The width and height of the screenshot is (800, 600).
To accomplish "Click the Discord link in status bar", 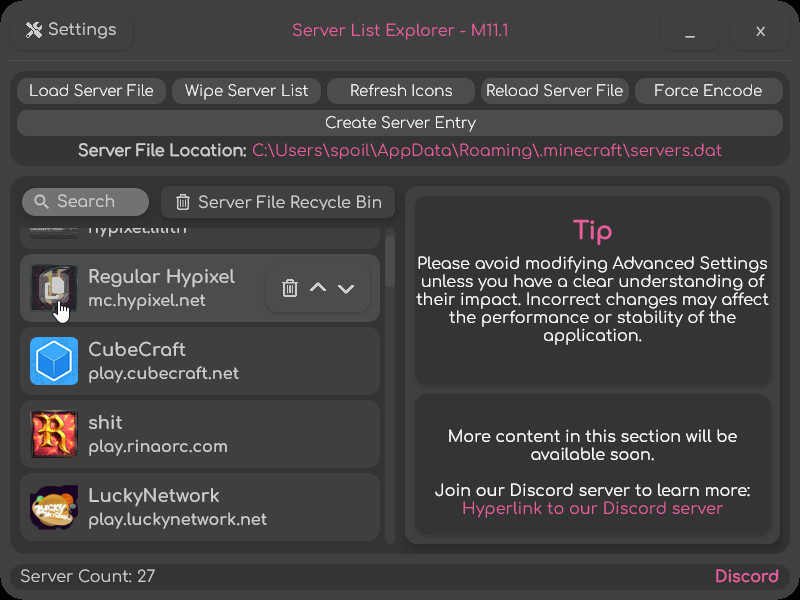I will point(746,576).
